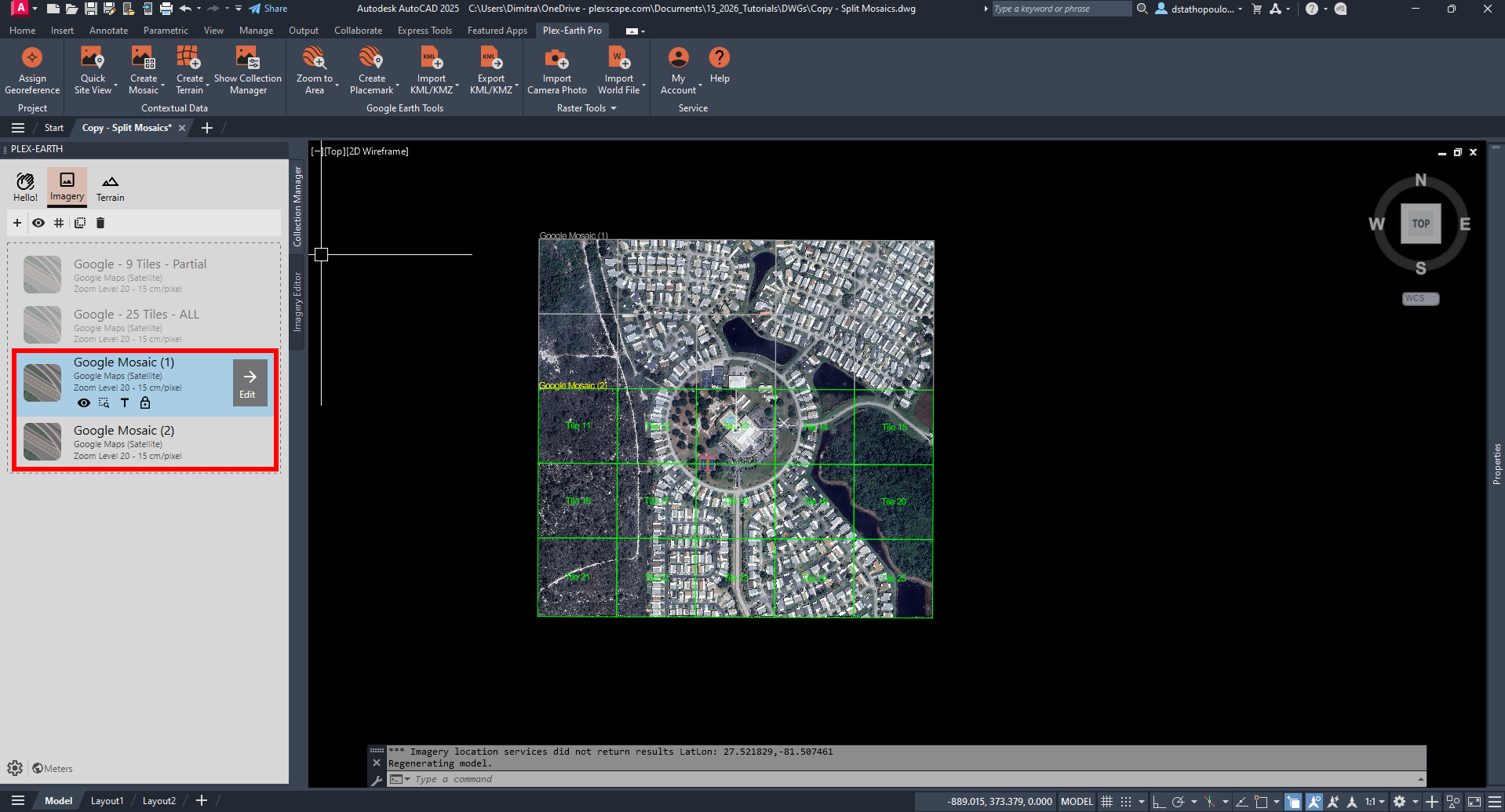Start the Create Mosaic tool
Image resolution: width=1505 pixels, height=812 pixels.
(x=144, y=69)
